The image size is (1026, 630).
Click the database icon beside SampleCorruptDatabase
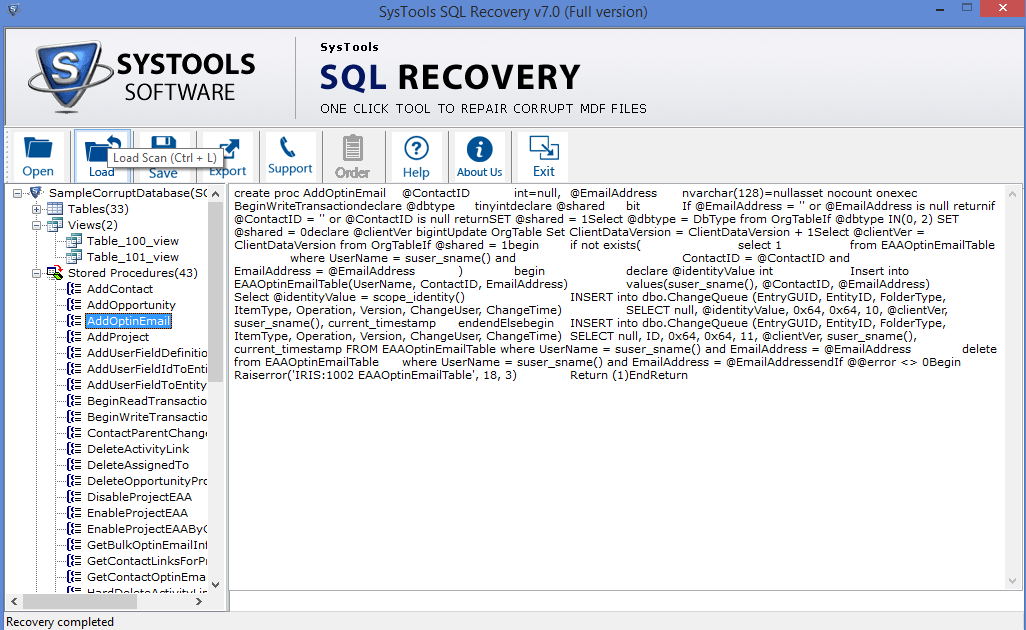click(x=36, y=192)
